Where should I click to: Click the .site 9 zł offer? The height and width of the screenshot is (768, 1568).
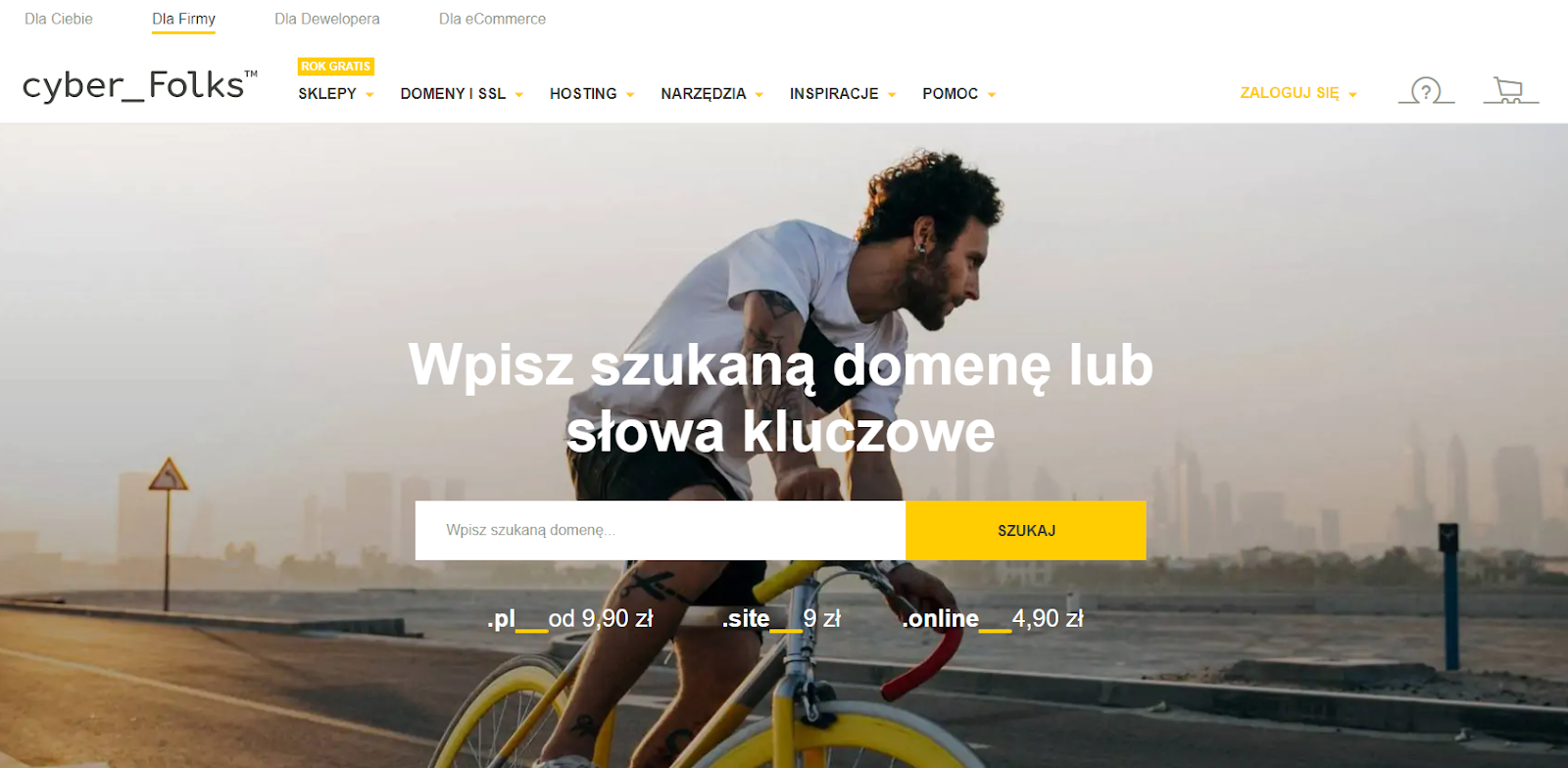(782, 619)
